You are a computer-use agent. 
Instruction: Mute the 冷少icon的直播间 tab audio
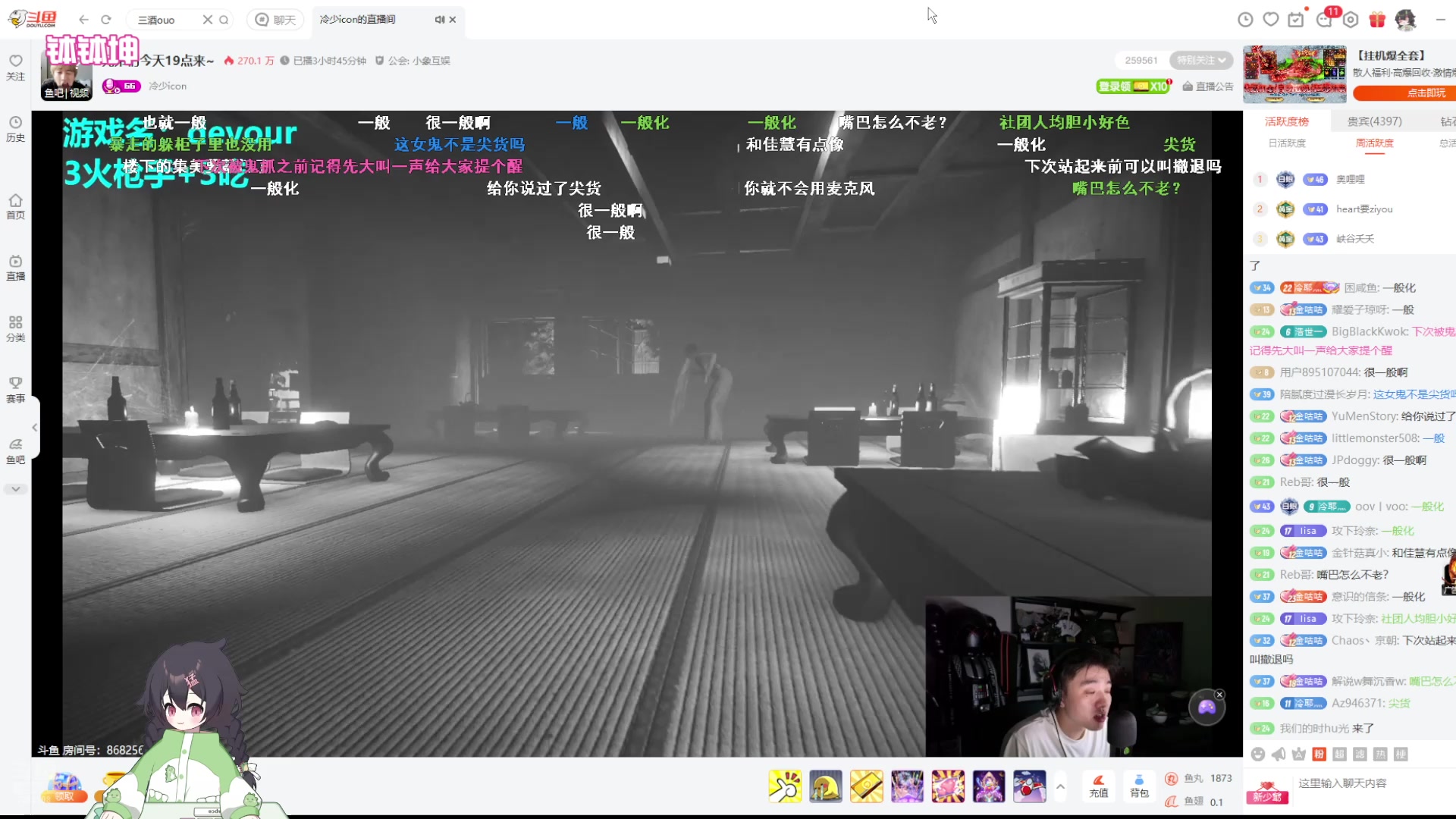(439, 20)
